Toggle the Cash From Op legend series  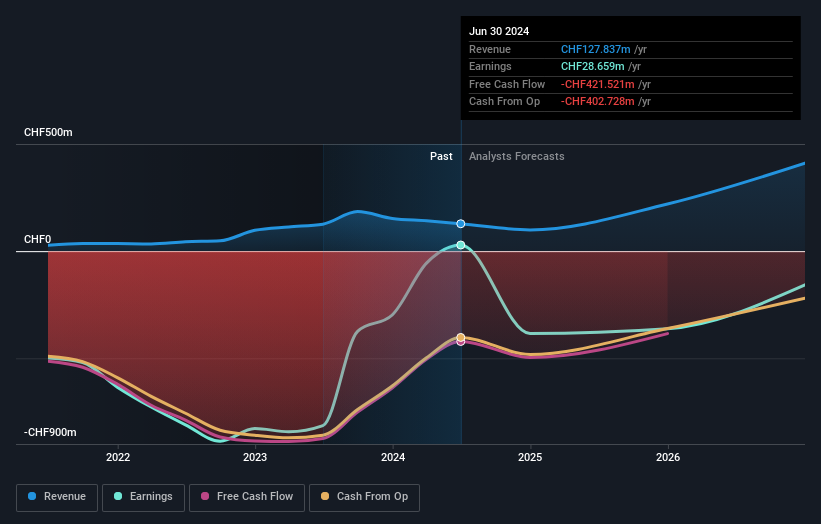364,497
